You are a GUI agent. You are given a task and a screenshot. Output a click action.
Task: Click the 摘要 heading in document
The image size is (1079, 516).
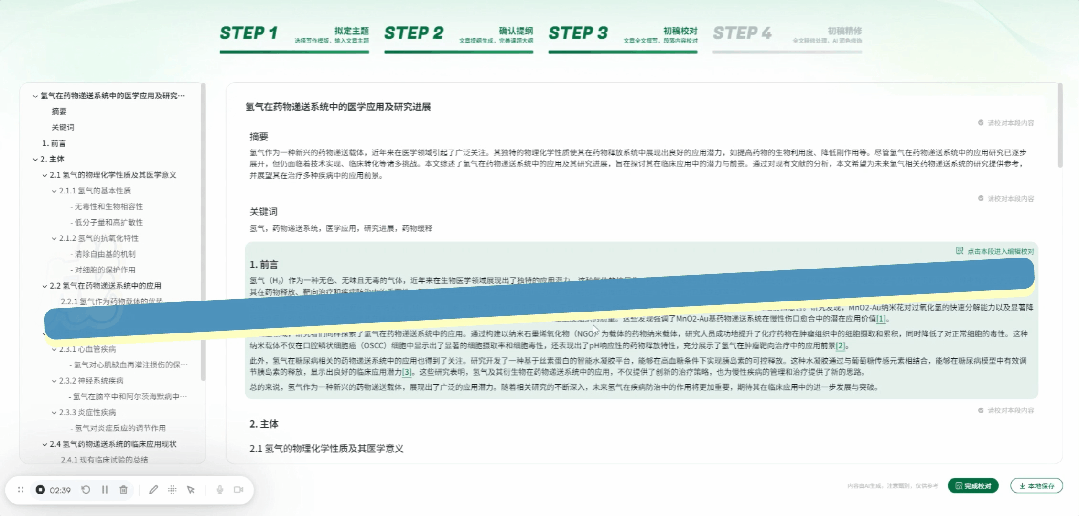pyautogui.click(x=259, y=136)
